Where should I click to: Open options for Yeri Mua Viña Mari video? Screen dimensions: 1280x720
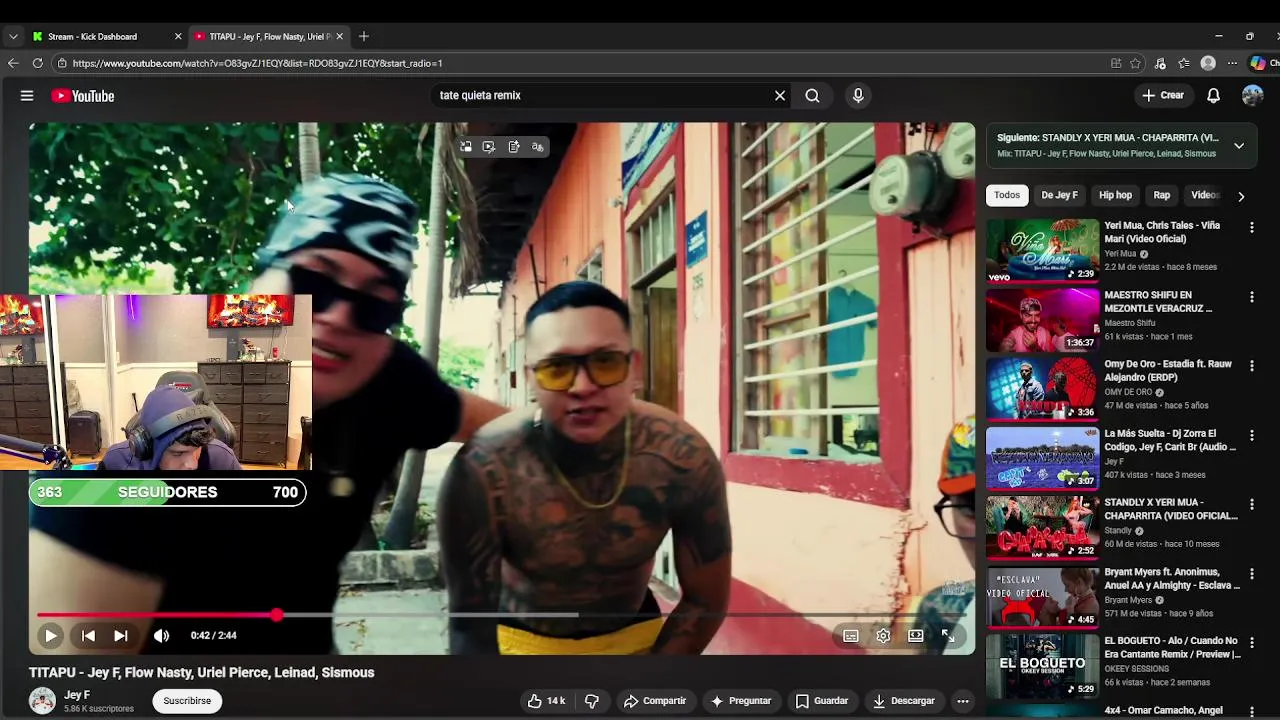[1251, 228]
